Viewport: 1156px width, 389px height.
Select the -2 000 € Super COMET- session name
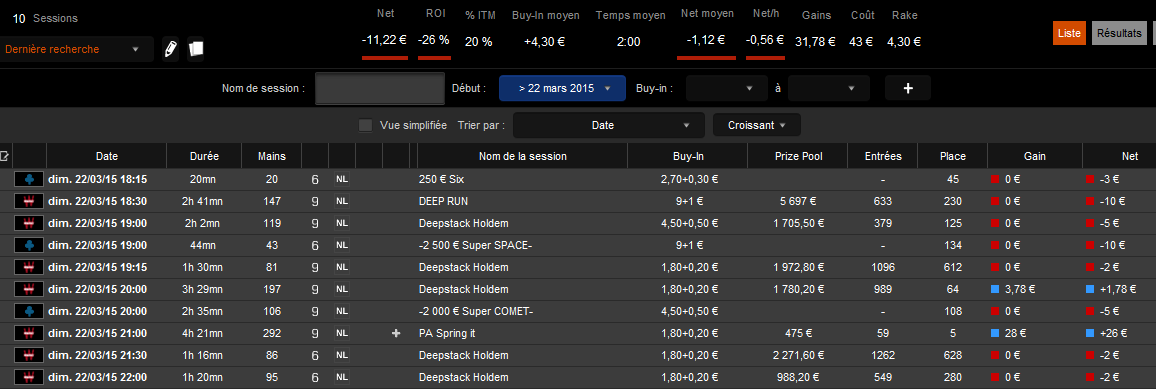(476, 312)
